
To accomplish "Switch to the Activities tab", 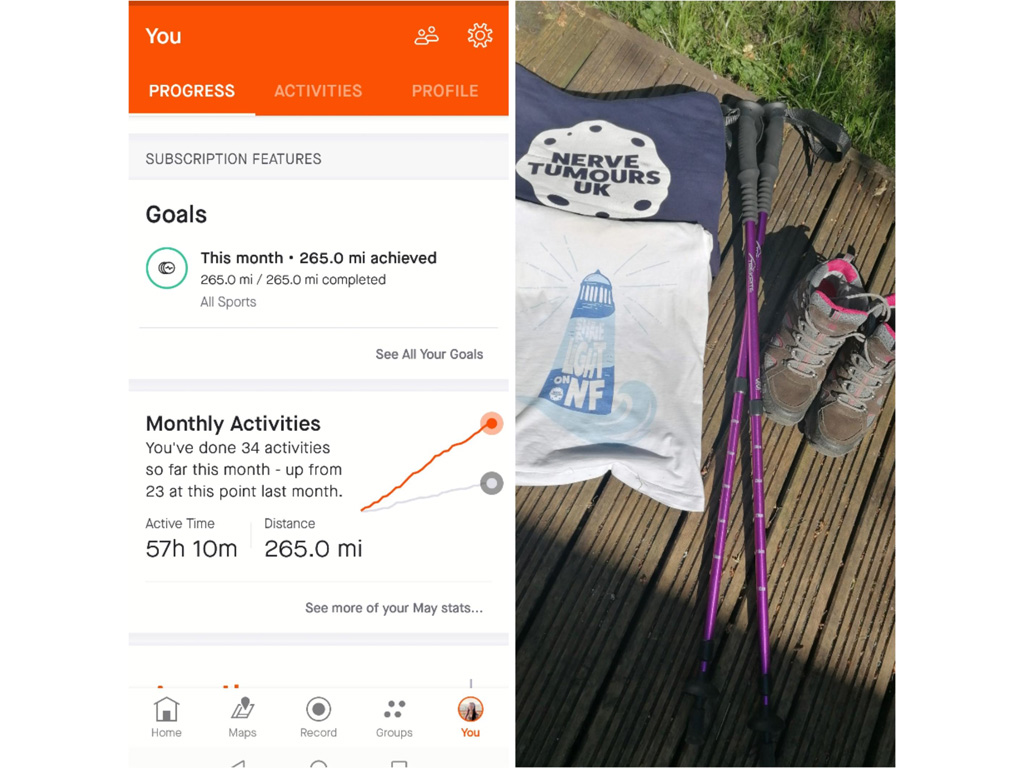I will (318, 91).
